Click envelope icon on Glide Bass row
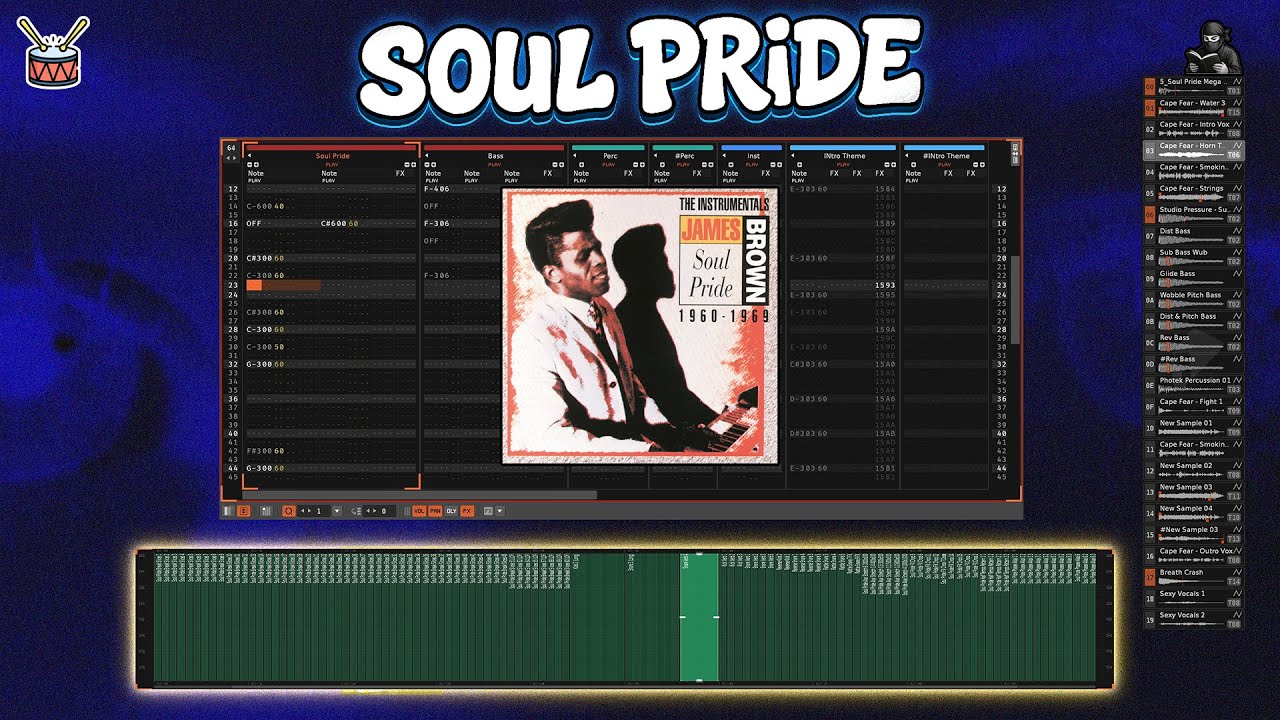The image size is (1280, 720). [1237, 273]
